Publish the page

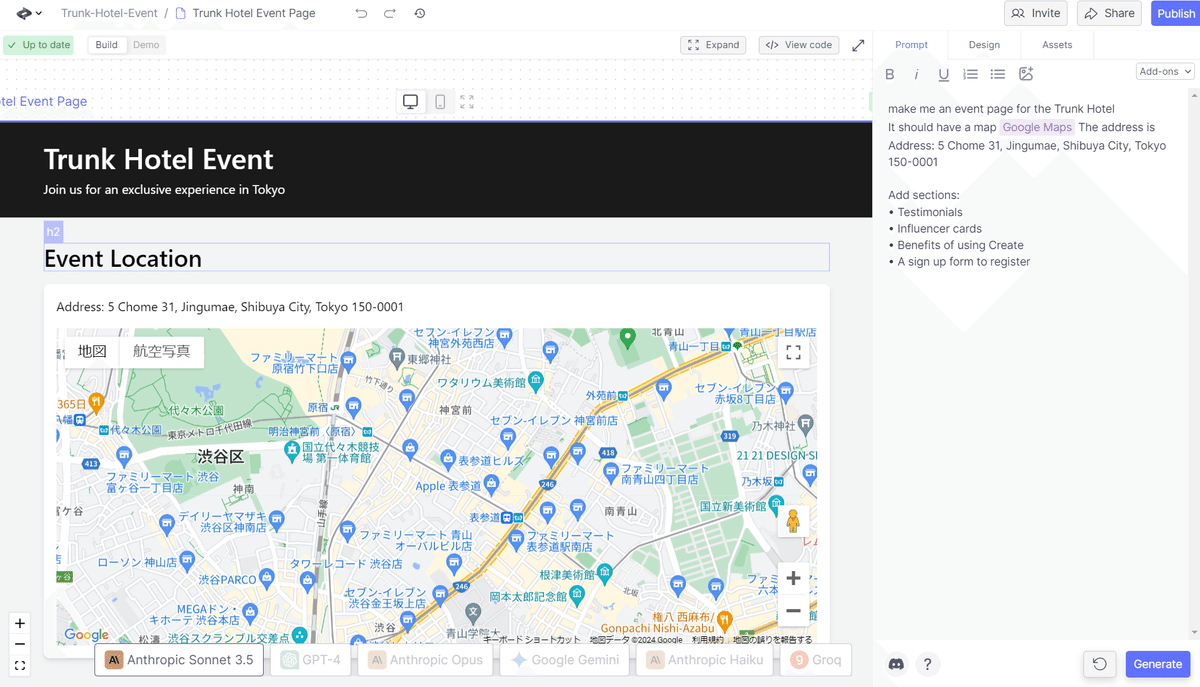coord(1176,13)
